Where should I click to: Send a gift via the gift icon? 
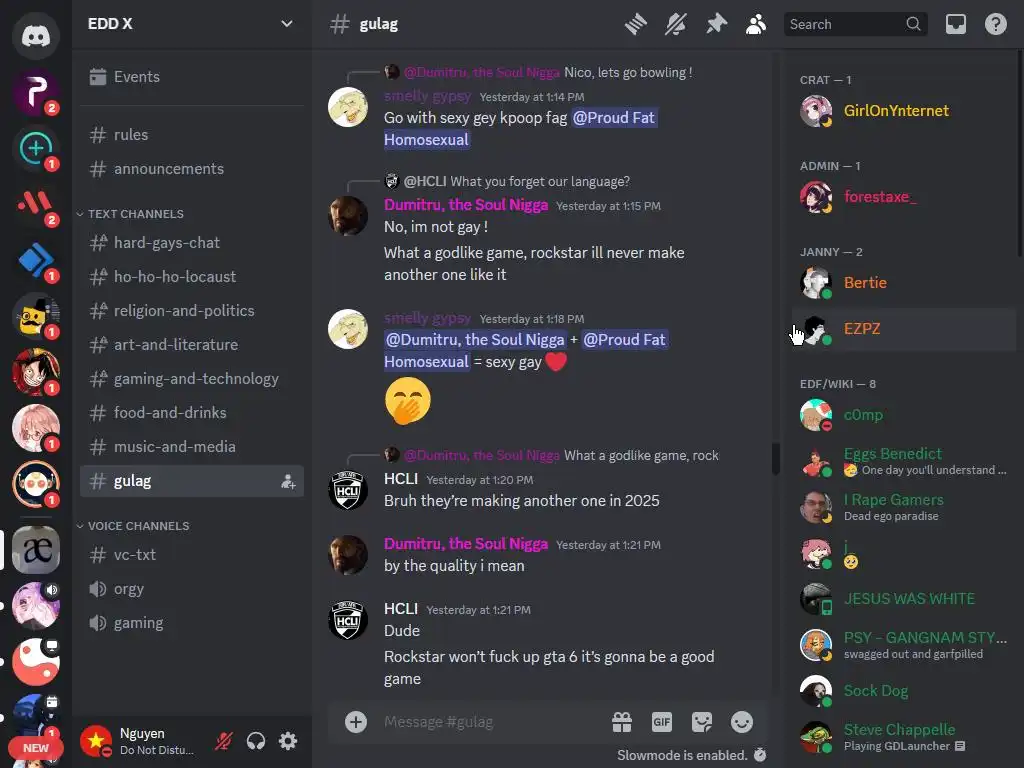(622, 722)
